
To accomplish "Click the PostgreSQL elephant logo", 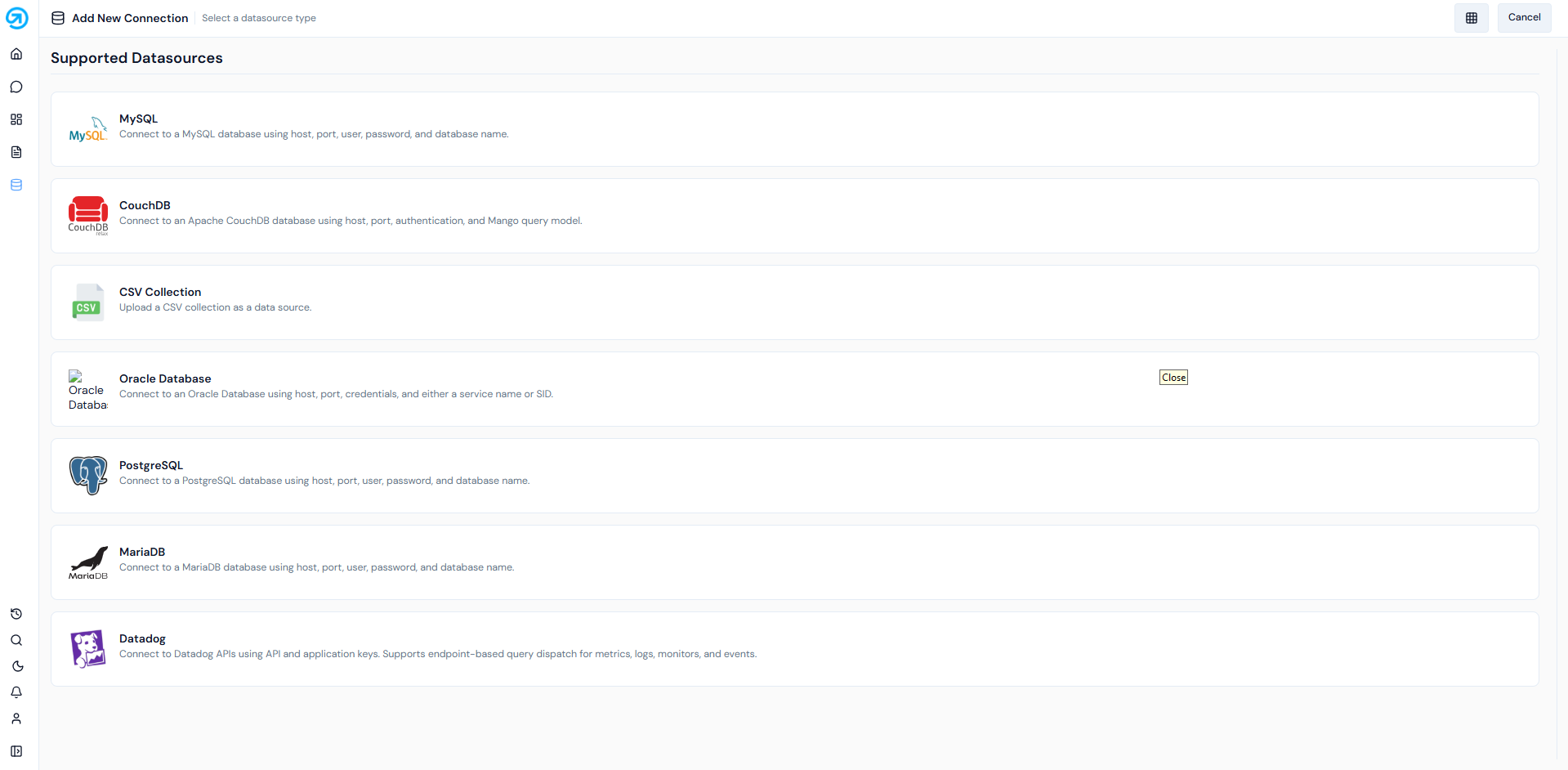I will (x=88, y=476).
